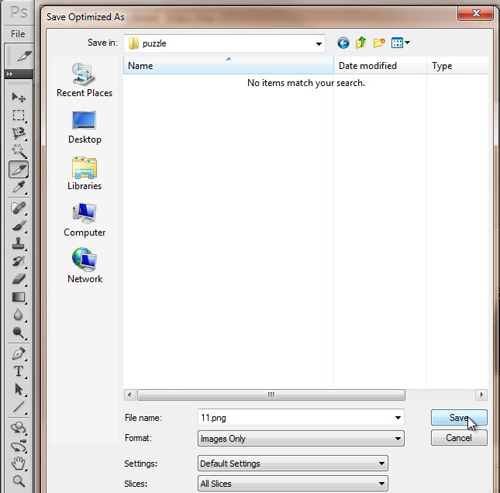Expand the Save in folder dropdown
The height and width of the screenshot is (493, 500).
[319, 44]
